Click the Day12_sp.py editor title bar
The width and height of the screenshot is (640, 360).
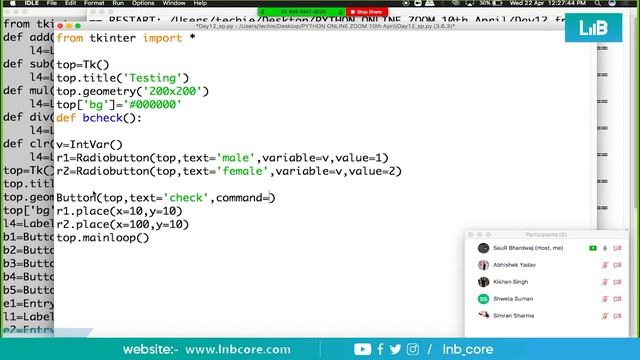pyautogui.click(x=325, y=26)
